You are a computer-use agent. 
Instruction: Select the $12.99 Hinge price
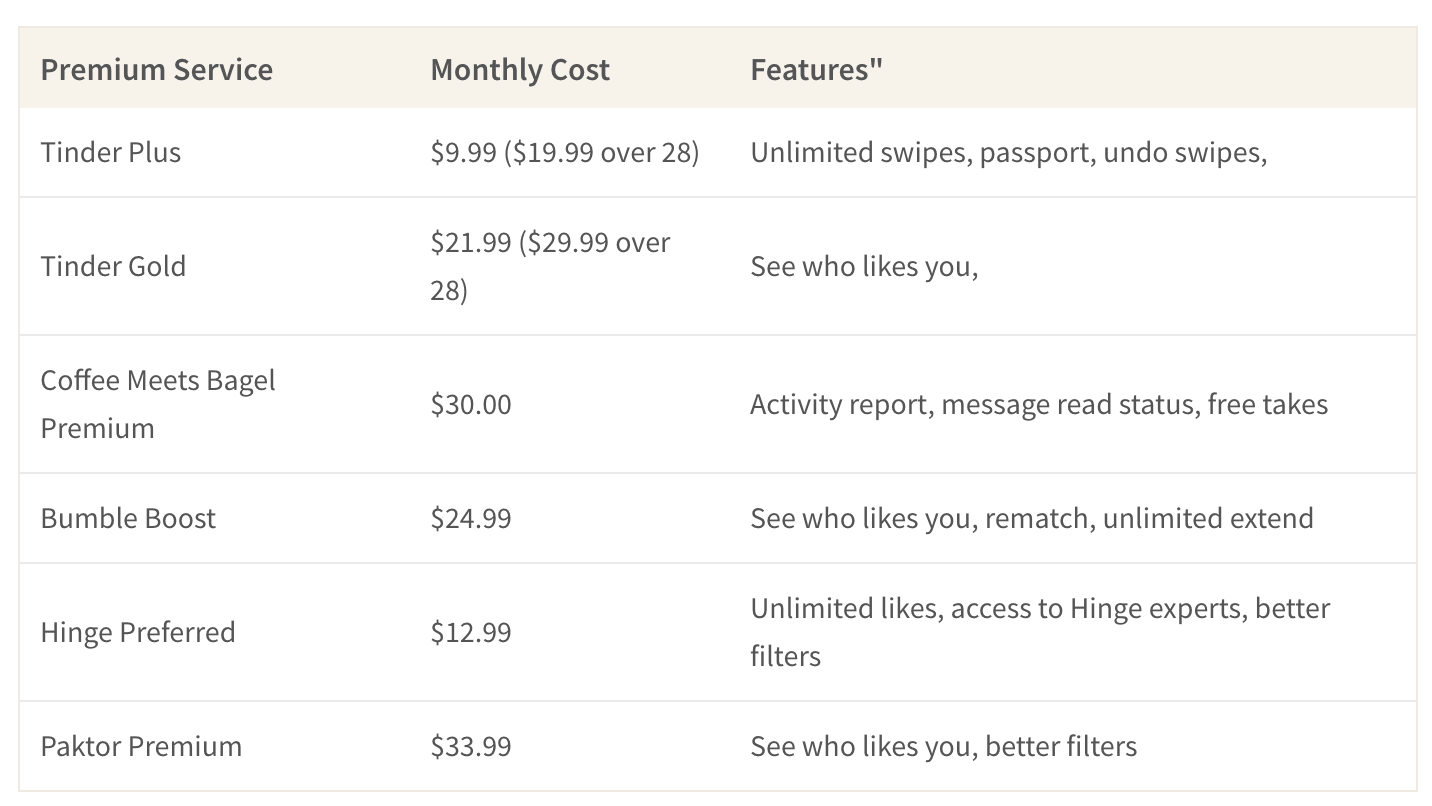tap(471, 632)
